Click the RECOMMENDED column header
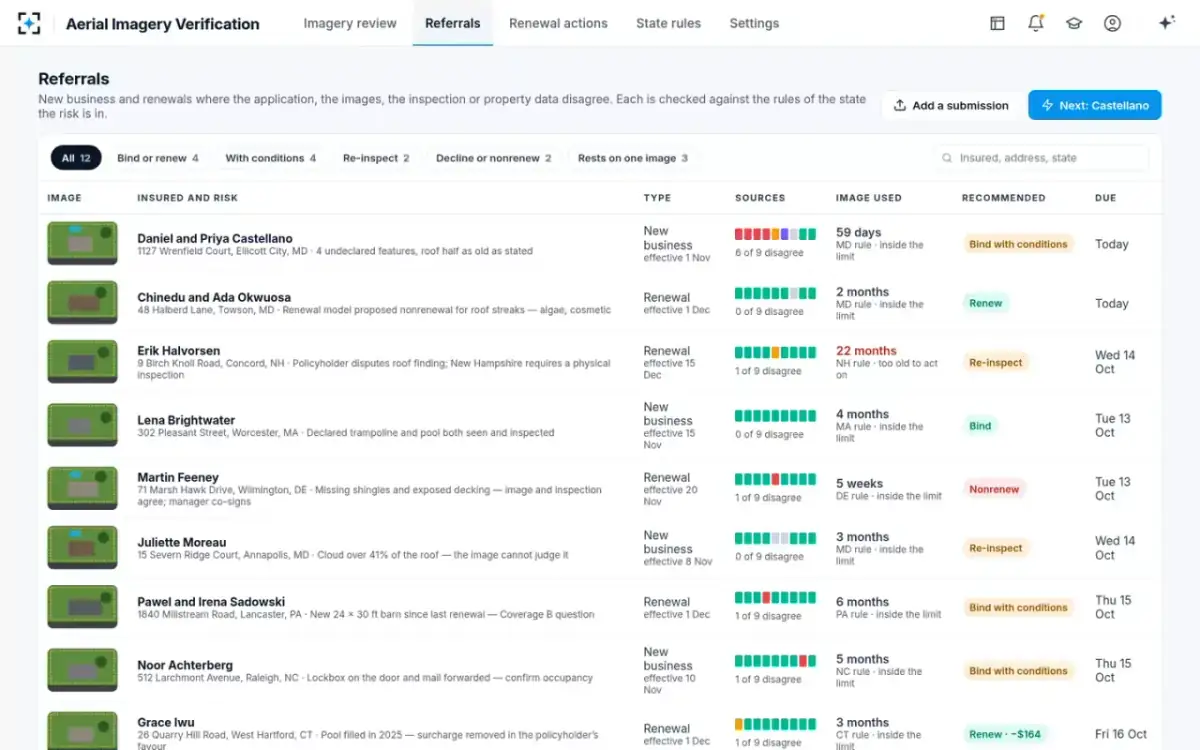The image size is (1200, 750). (x=1003, y=198)
